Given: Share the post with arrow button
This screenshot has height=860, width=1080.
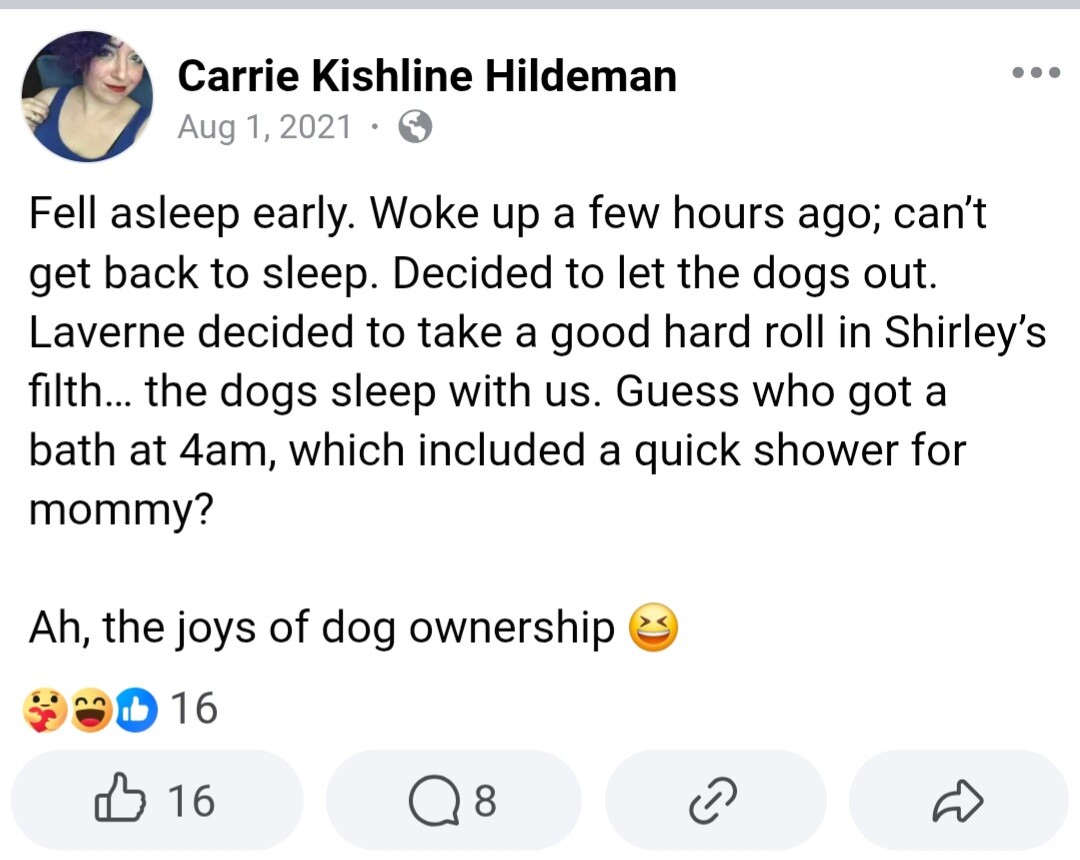Looking at the screenshot, I should point(958,800).
